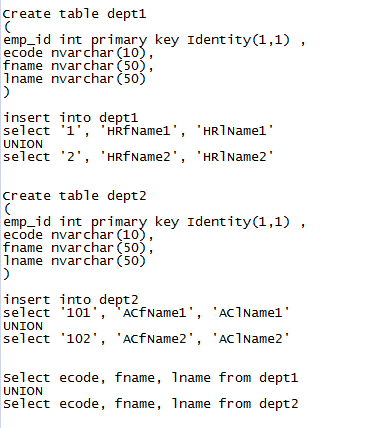This screenshot has width=372, height=428.
Task: Click the 'Create table dept1' line
Action: click(75, 14)
